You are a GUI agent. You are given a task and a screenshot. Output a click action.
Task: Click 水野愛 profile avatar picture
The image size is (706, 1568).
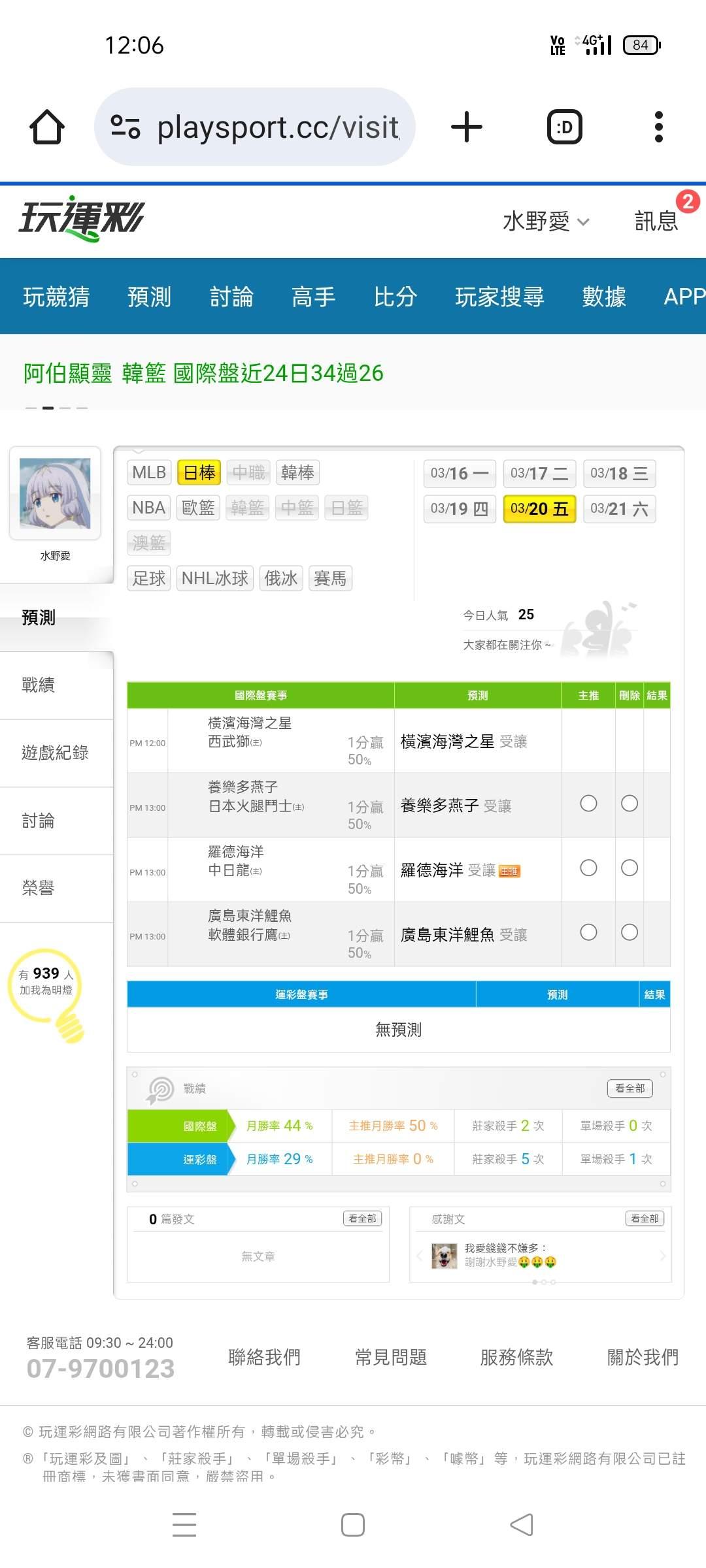tap(55, 493)
